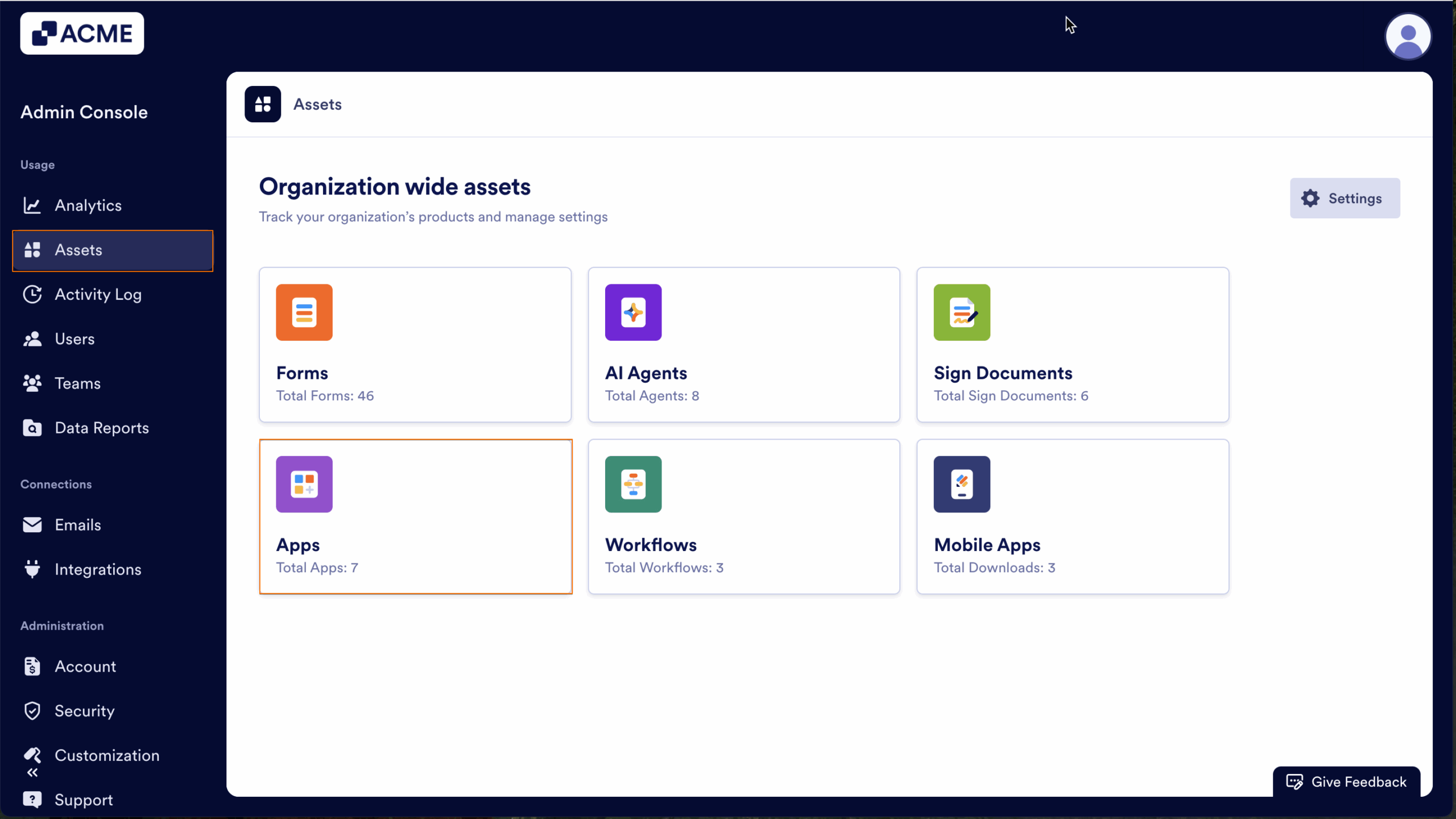Open the Security settings
This screenshot has height=819, width=1456.
pyautogui.click(x=85, y=710)
